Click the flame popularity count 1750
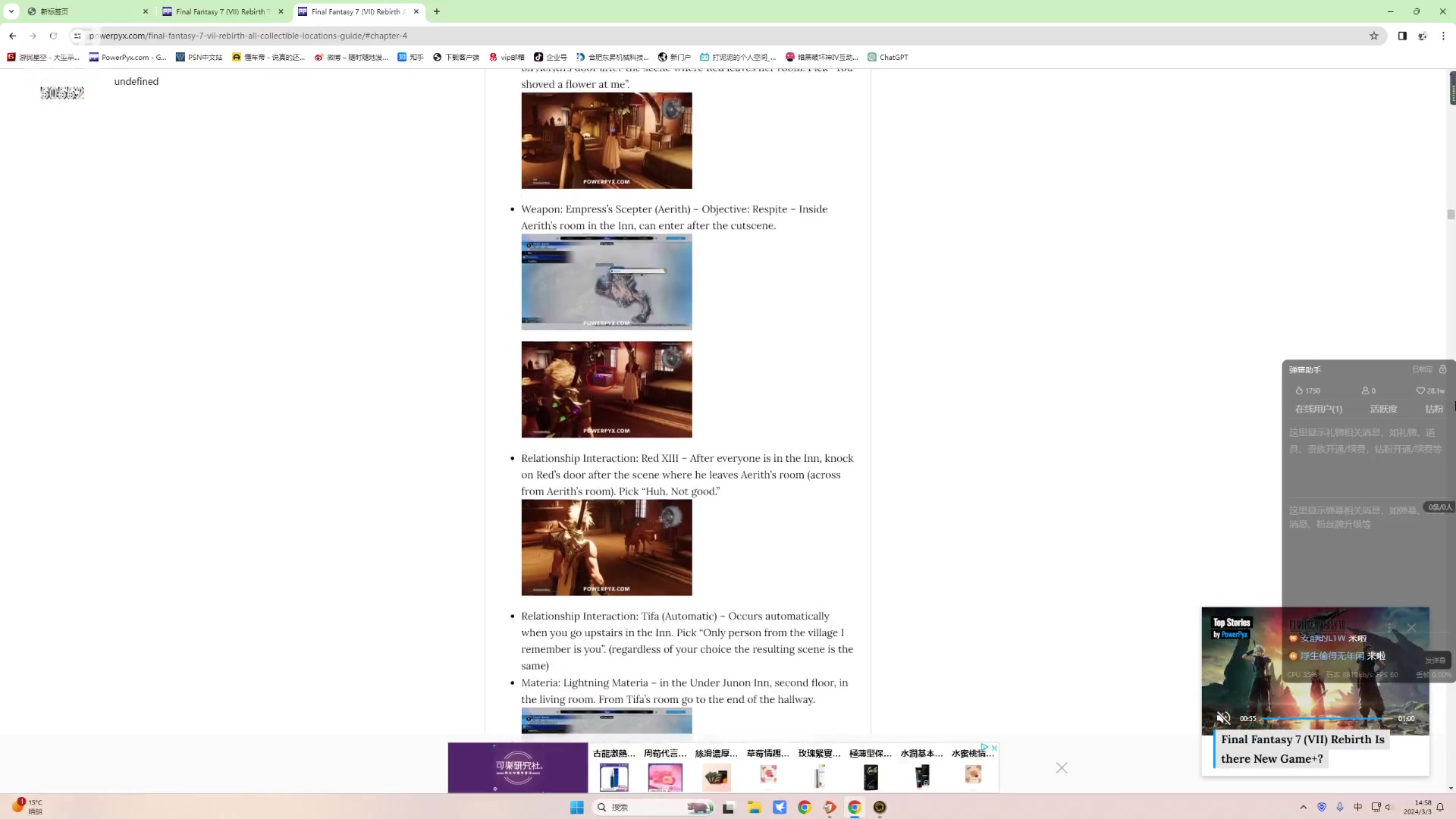Viewport: 1456px width, 819px height. (x=1307, y=391)
